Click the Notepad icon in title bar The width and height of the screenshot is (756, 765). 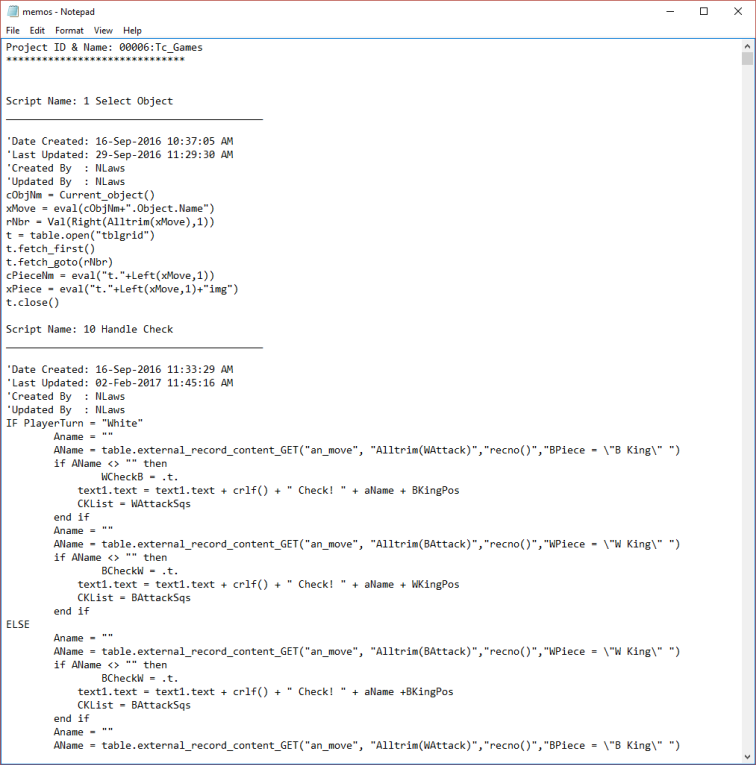[13, 11]
